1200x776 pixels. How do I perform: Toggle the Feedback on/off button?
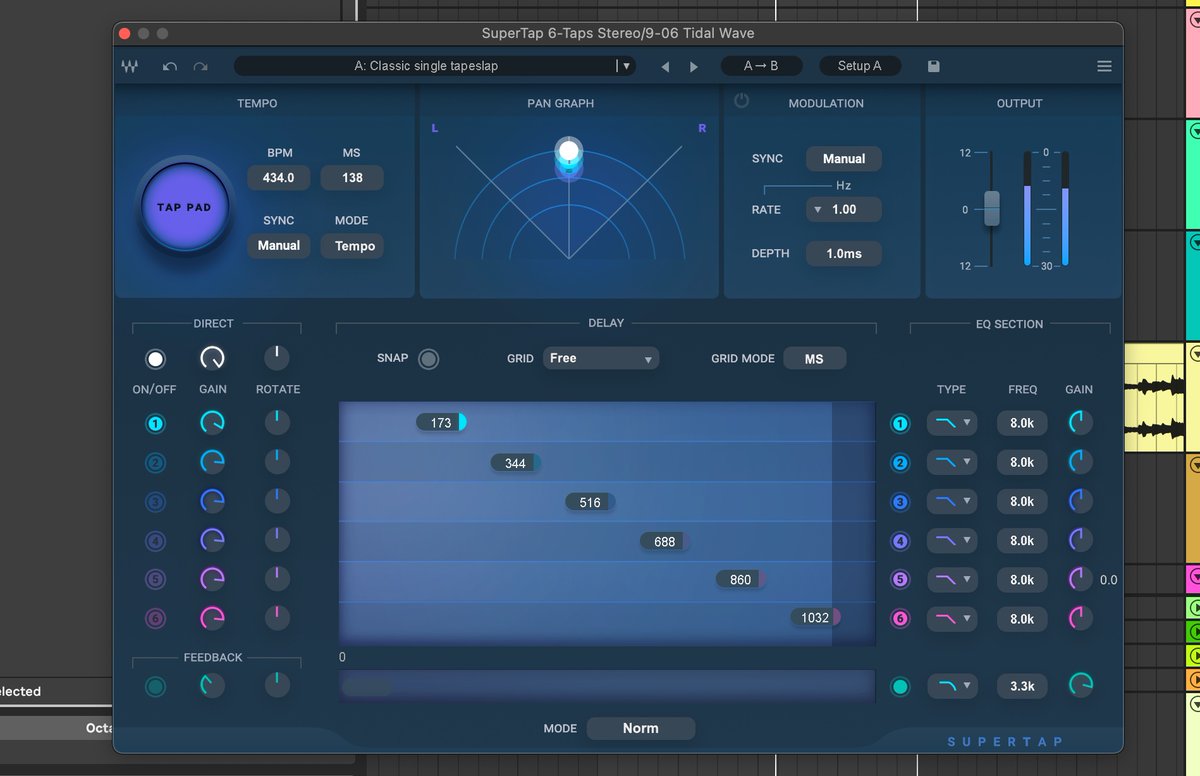pos(155,686)
